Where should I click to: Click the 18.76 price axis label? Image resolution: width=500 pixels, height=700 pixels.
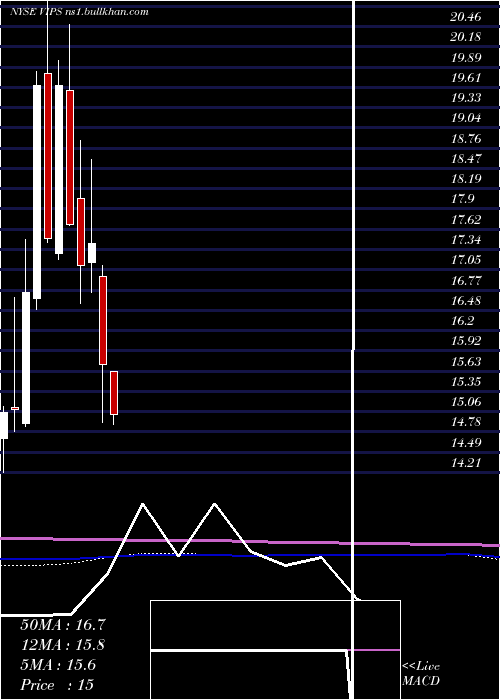coord(466,139)
